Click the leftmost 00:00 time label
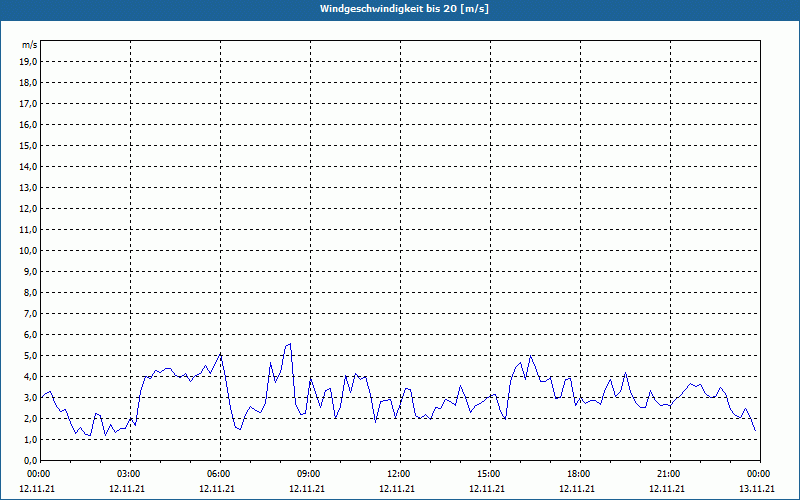The image size is (800, 500). [38, 474]
